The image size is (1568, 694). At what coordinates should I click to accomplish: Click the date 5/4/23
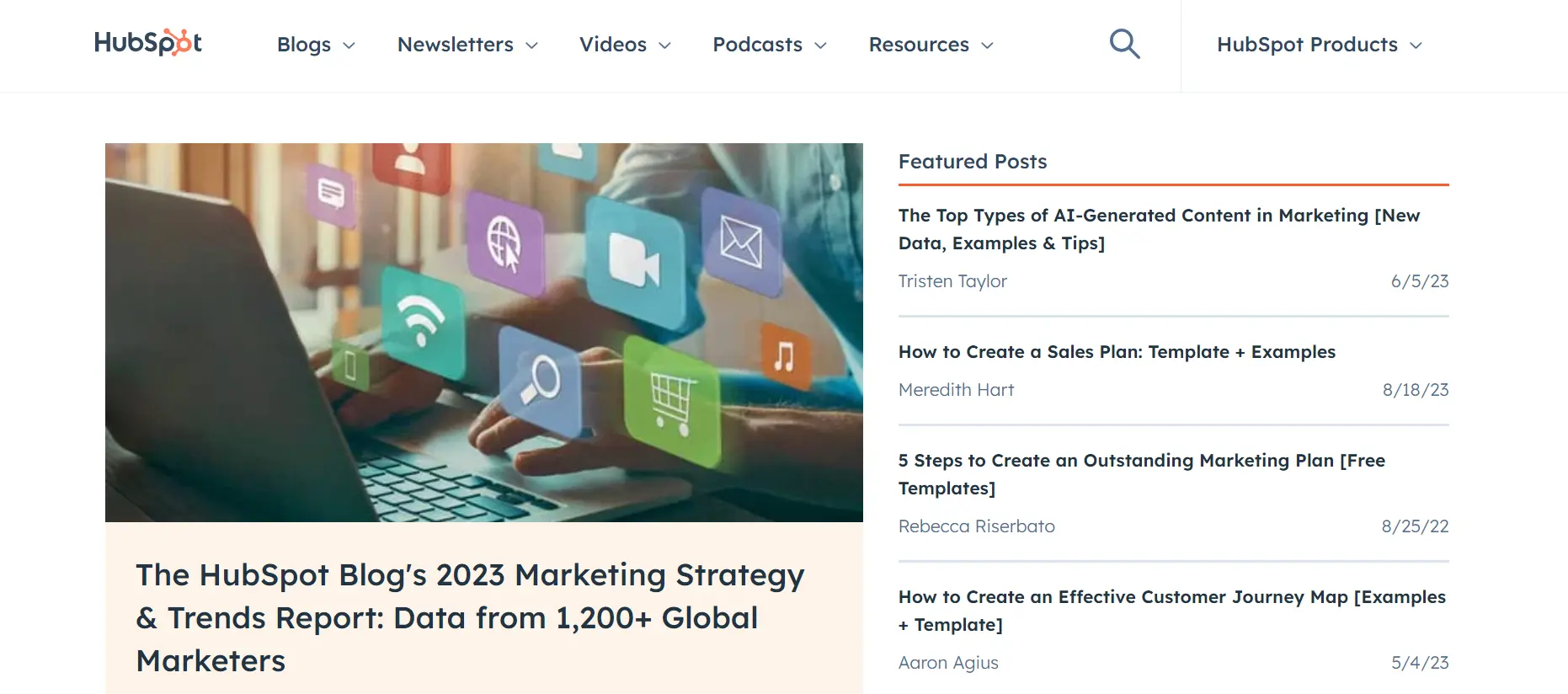pos(1420,663)
